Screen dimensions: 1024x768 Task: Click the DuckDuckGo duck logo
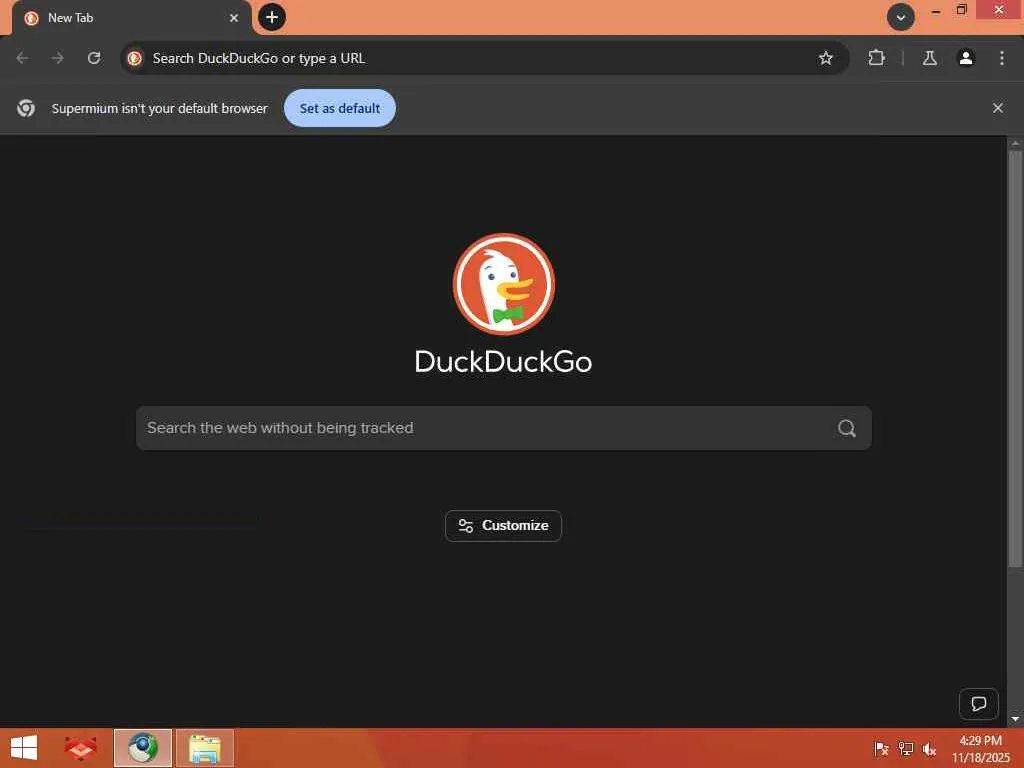click(504, 284)
